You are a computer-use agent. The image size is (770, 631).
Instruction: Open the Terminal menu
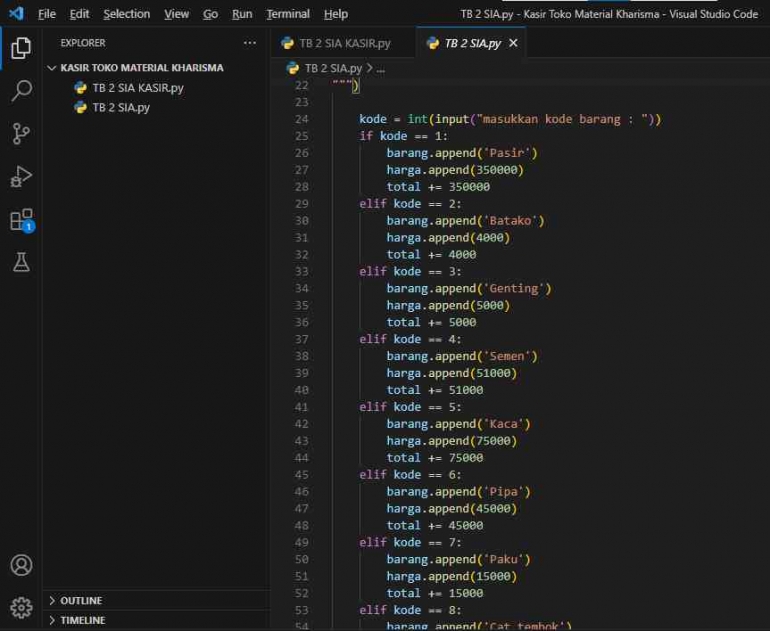tap(288, 14)
